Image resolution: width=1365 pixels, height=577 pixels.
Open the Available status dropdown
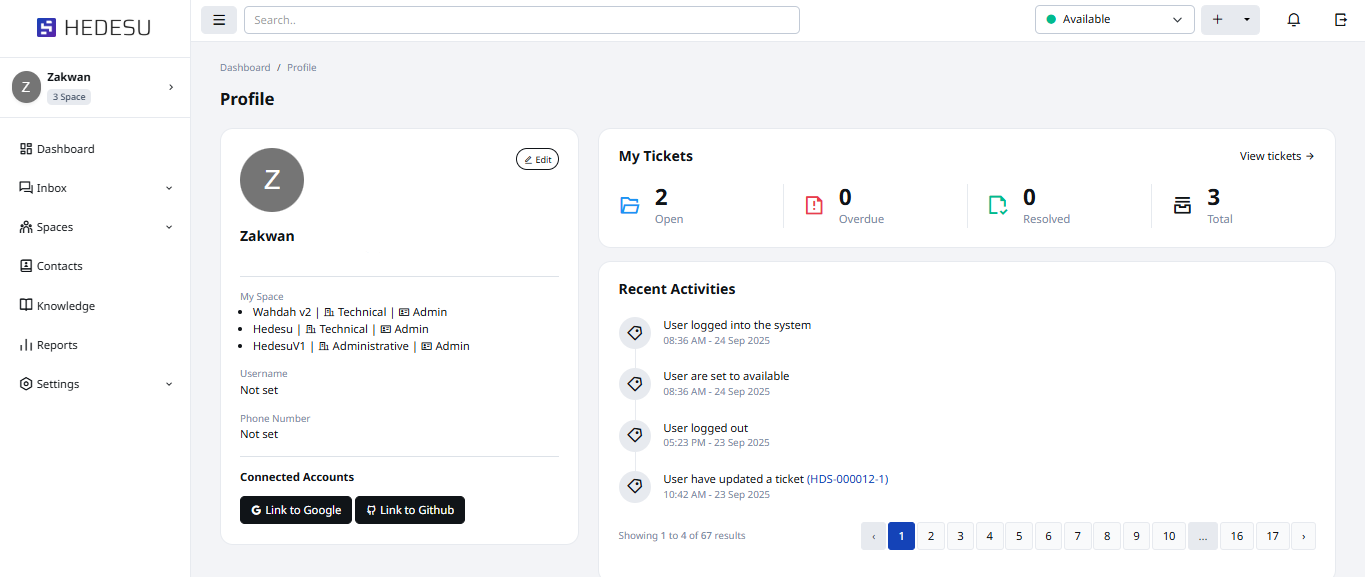(x=1114, y=20)
